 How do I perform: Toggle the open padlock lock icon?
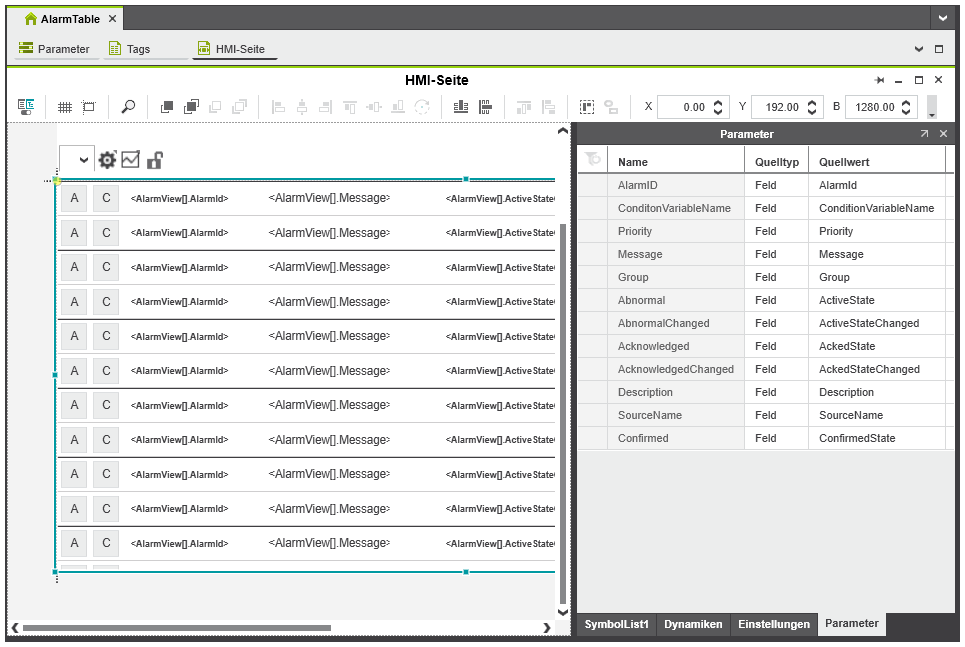(155, 160)
